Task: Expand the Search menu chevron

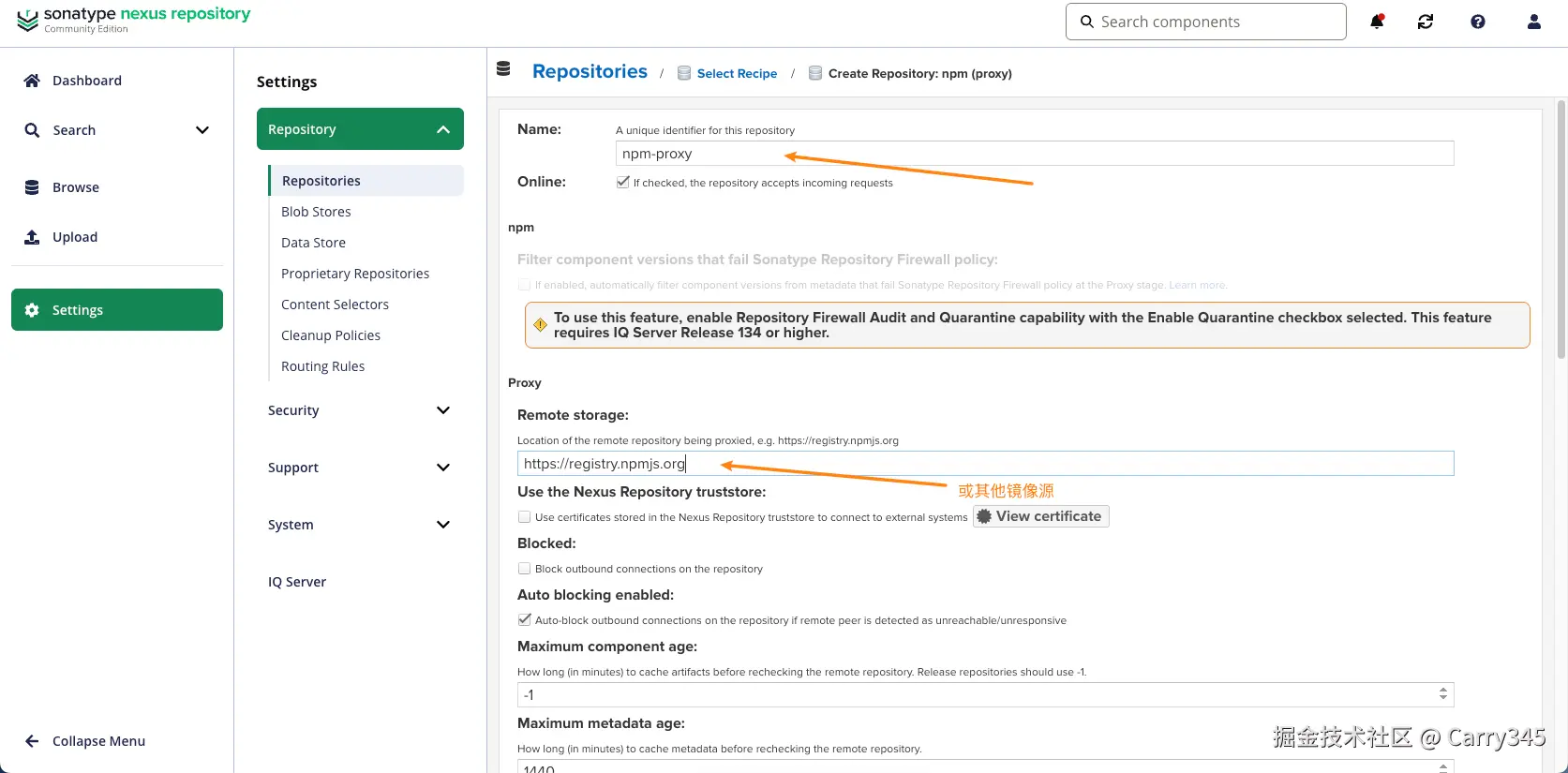Action: coord(202,130)
